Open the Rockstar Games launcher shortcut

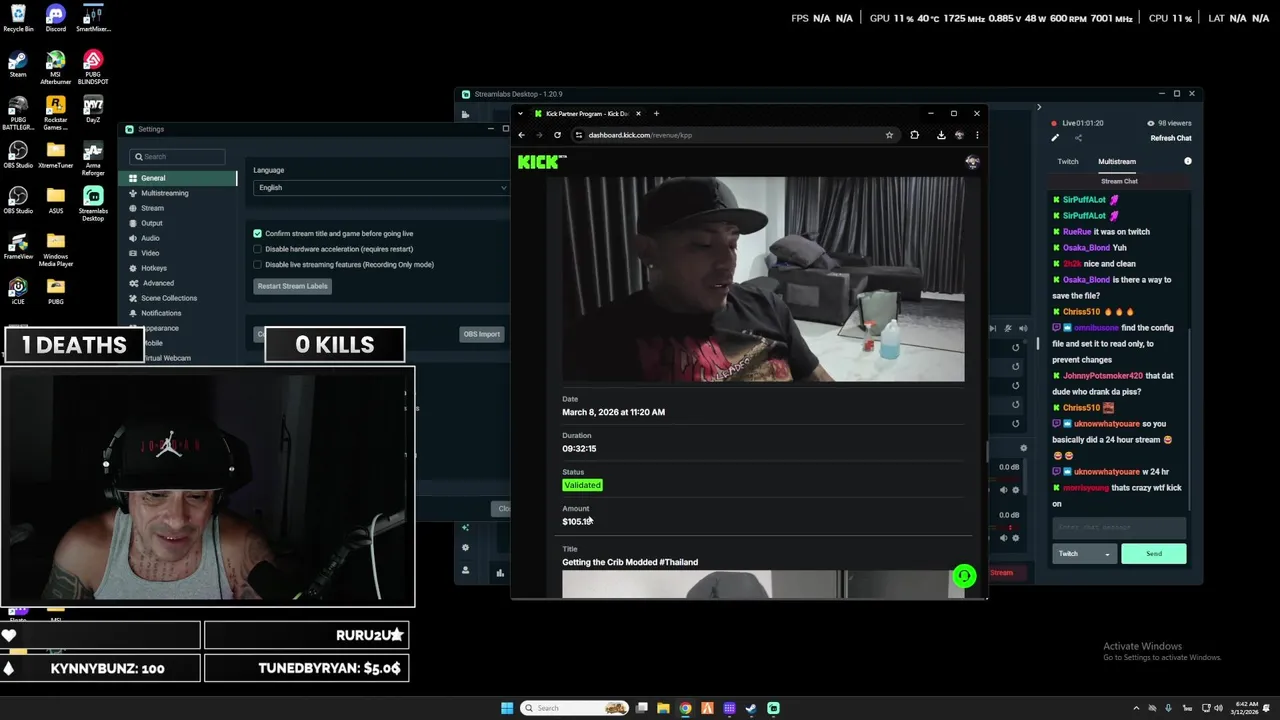(x=56, y=113)
